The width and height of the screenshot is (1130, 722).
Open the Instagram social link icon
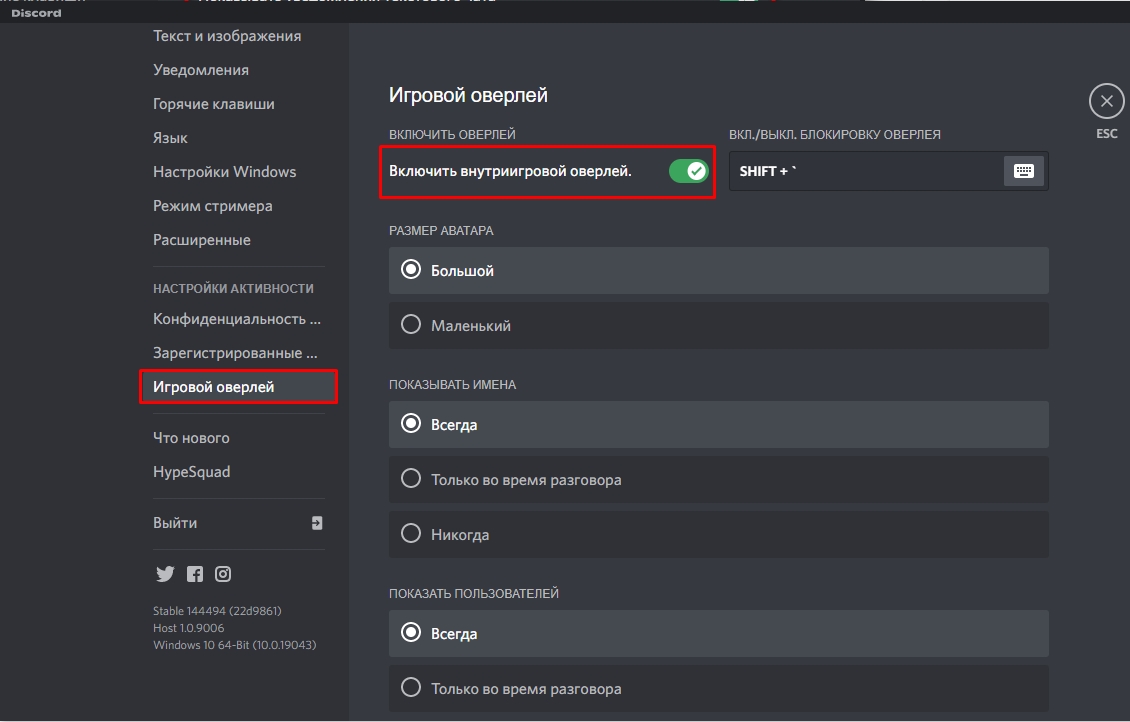(x=223, y=574)
